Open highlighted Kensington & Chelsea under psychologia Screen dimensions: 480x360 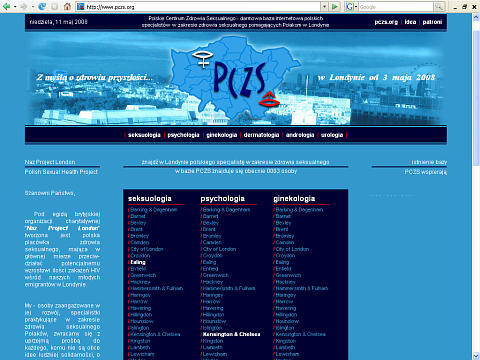(231, 334)
